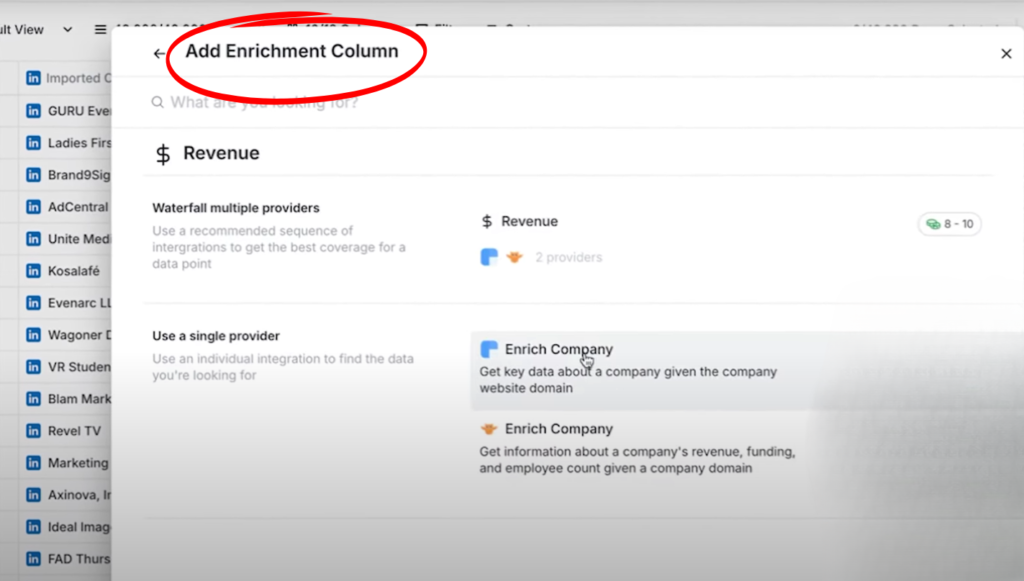Open the Default View dropdown chevron

click(67, 29)
